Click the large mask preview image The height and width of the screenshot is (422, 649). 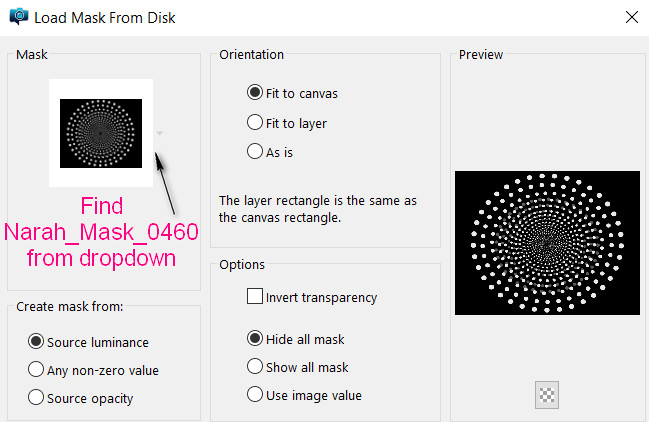tap(547, 243)
